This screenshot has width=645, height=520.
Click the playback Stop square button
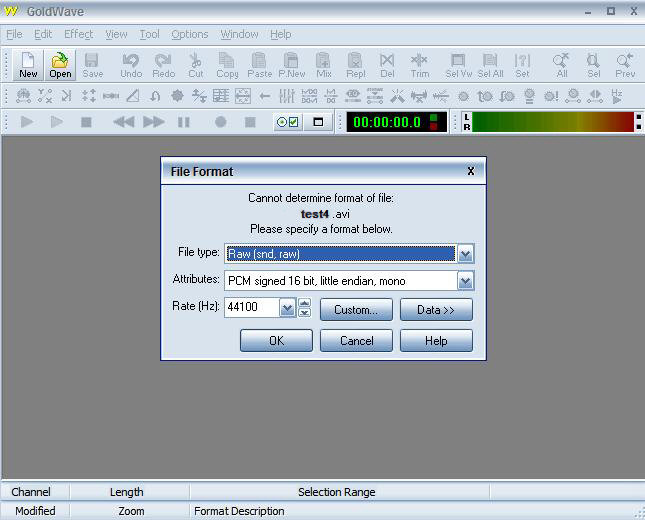86,122
